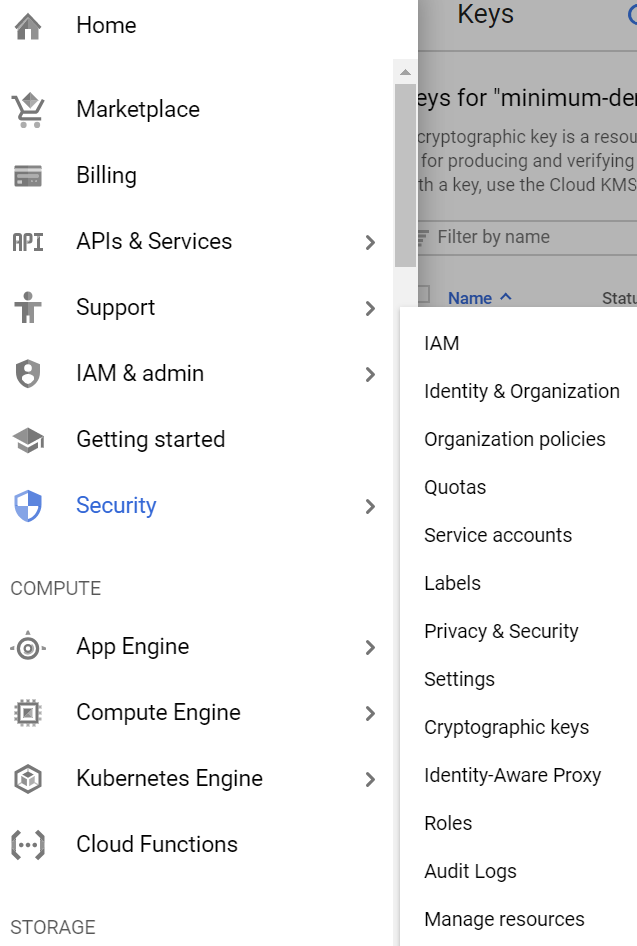Viewport: 637px width, 946px height.
Task: Expand the Security submenu chevron
Action: click(370, 506)
